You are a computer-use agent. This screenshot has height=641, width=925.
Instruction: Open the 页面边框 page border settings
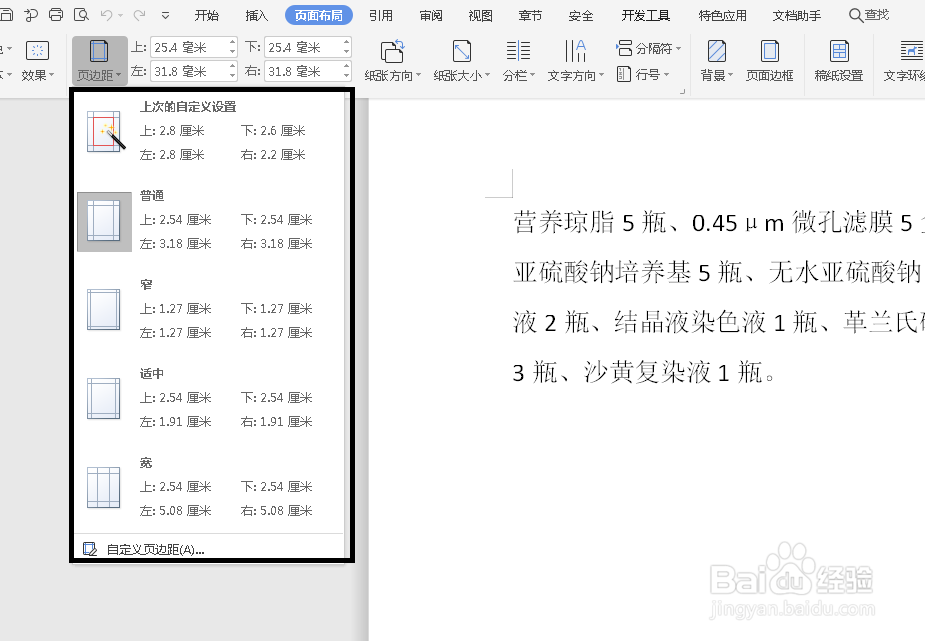coord(768,60)
